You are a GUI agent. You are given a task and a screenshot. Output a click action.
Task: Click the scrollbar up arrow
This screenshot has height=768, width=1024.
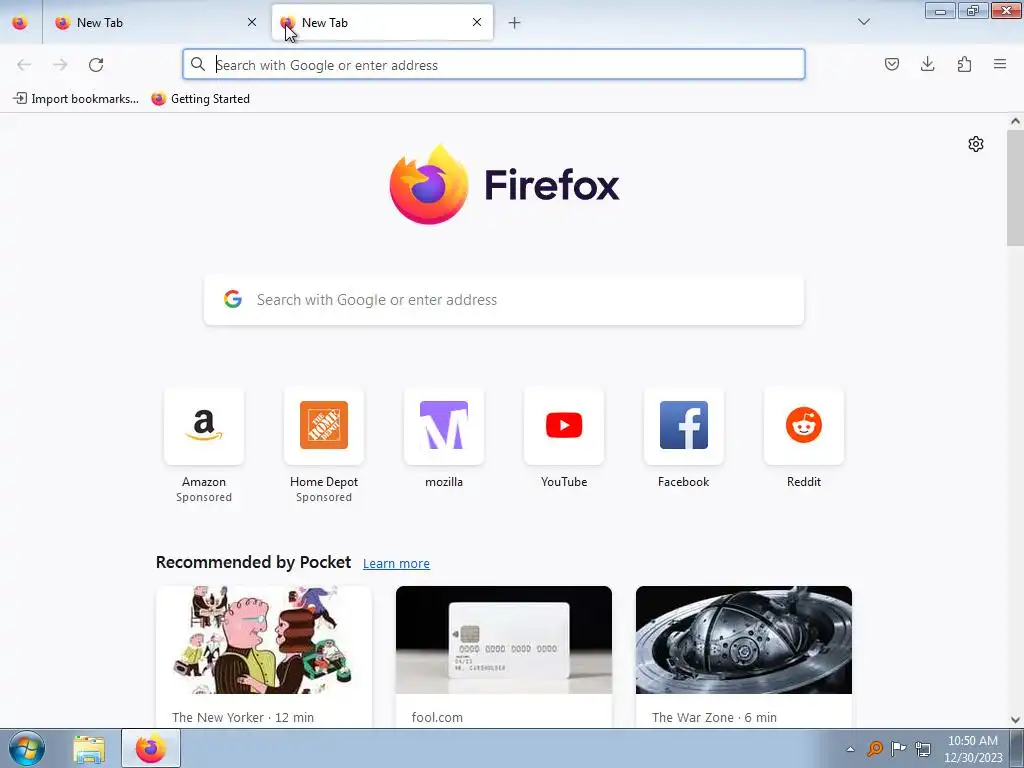coord(1015,121)
